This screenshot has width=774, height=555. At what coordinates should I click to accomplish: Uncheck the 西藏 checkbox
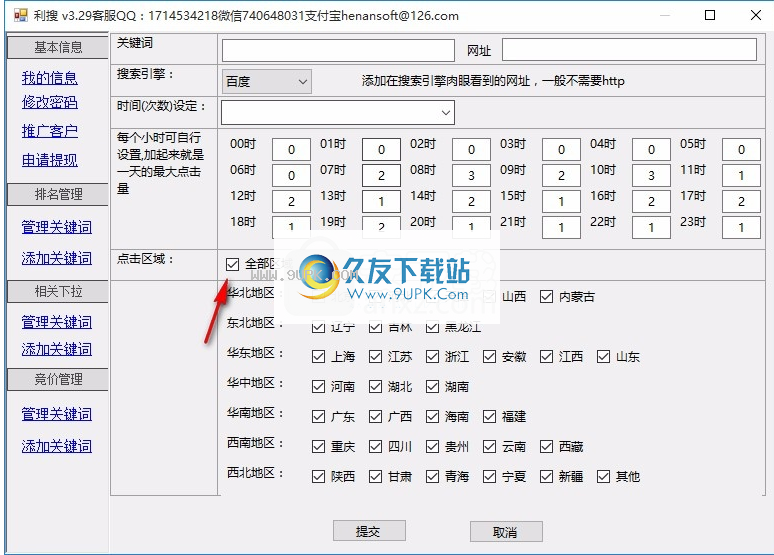tap(546, 447)
